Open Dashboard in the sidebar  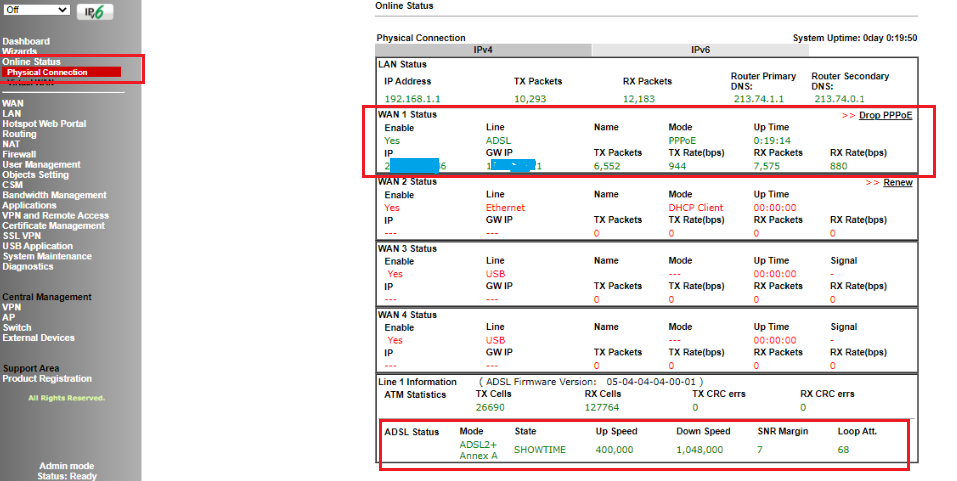click(x=26, y=41)
